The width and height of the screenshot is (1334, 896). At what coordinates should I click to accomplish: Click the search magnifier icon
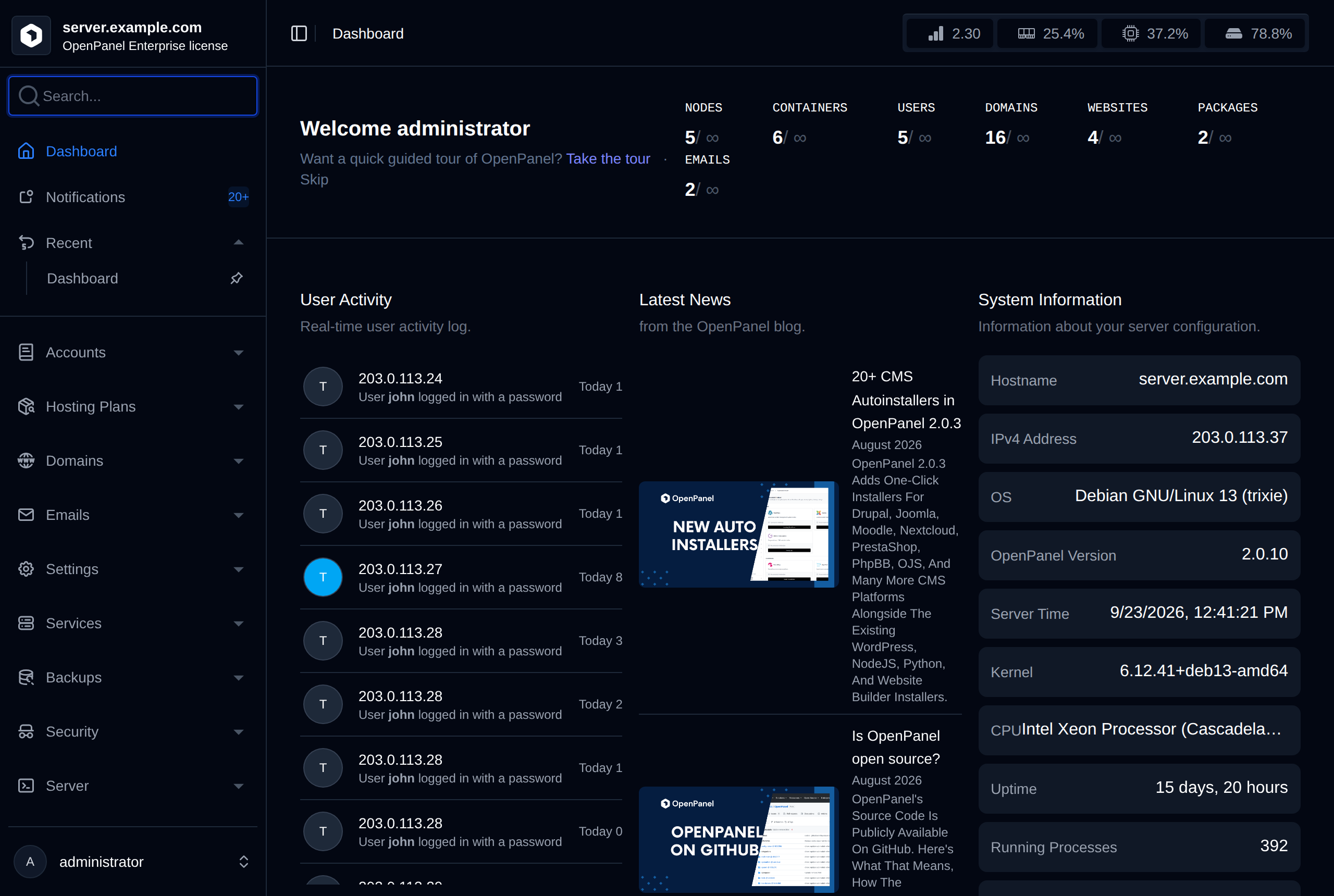coord(28,96)
